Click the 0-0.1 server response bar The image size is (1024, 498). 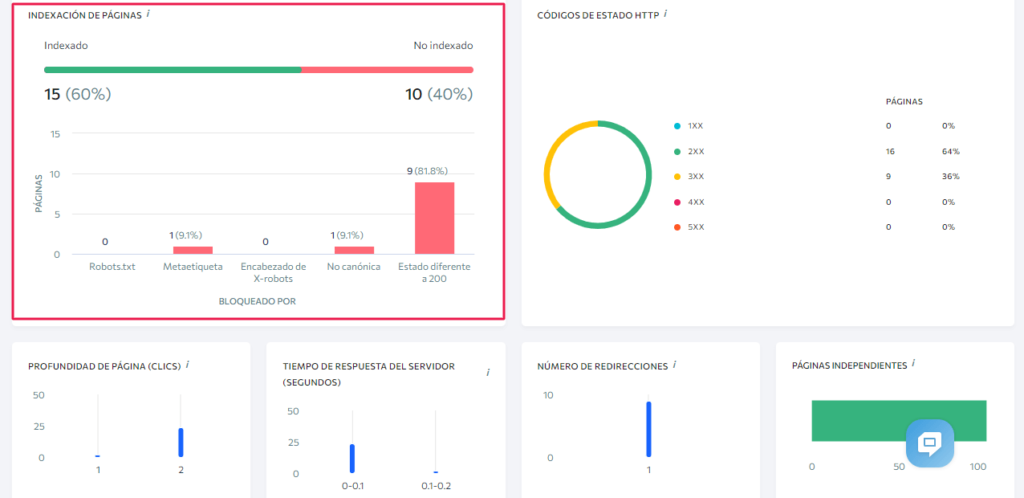coord(352,458)
